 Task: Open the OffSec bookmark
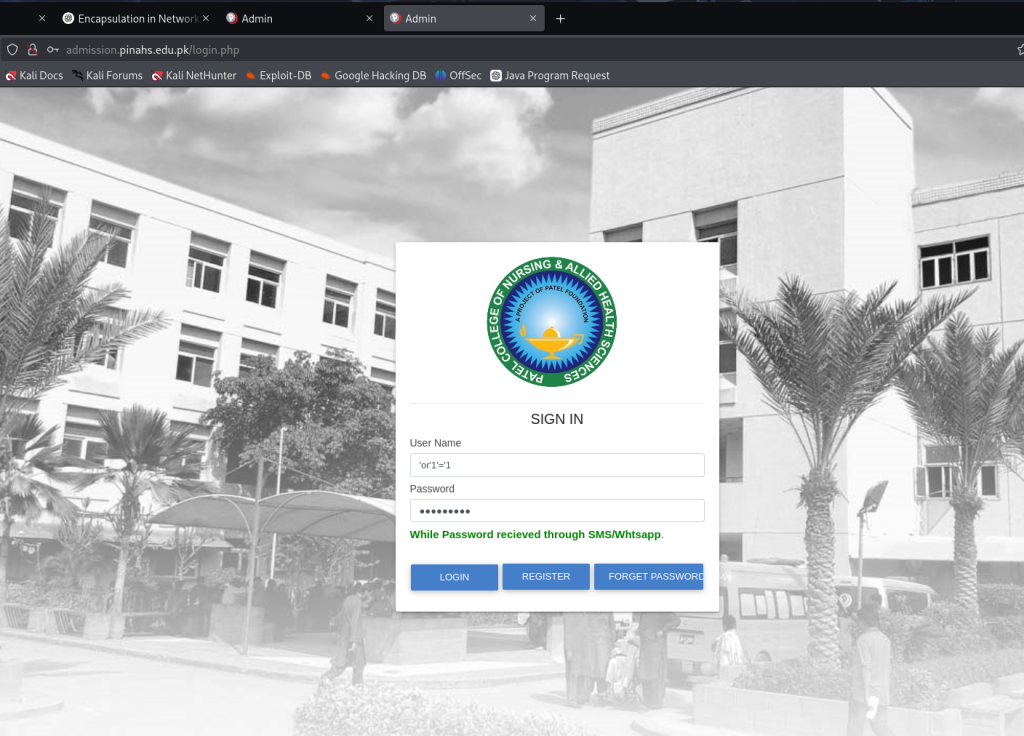tap(458, 76)
